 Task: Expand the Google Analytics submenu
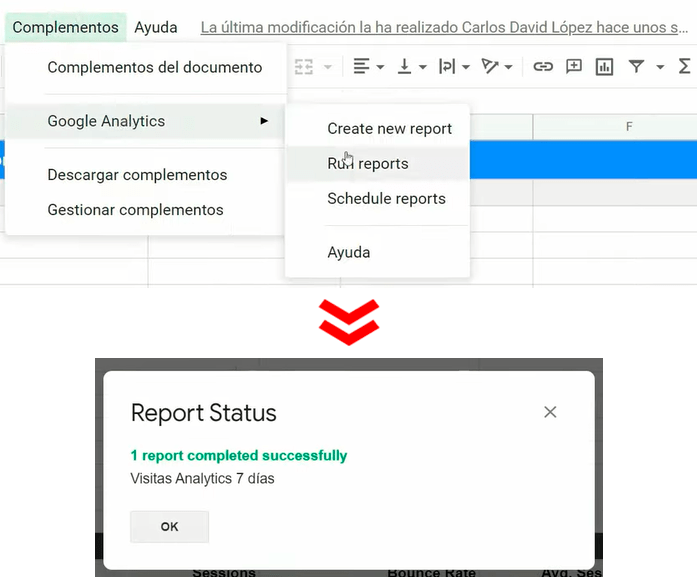tap(145, 121)
